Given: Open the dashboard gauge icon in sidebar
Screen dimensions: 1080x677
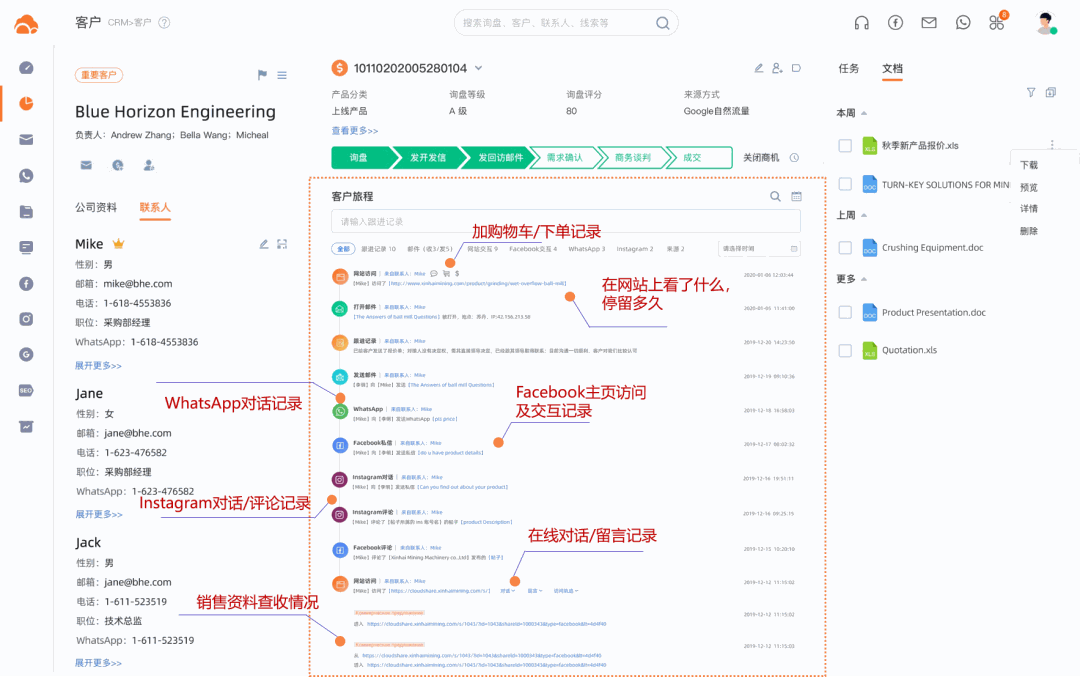Looking at the screenshot, I should [x=26, y=67].
